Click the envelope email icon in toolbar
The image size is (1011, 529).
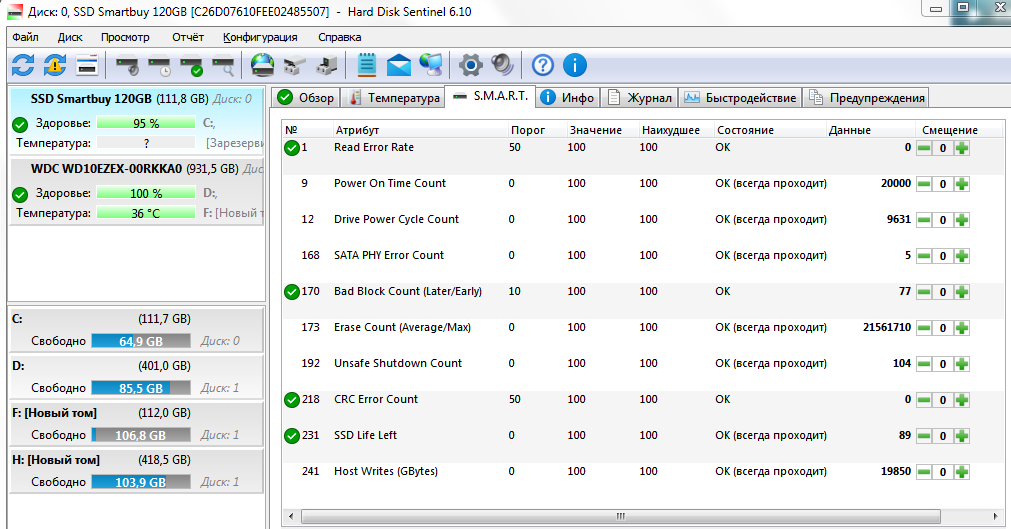(x=399, y=66)
